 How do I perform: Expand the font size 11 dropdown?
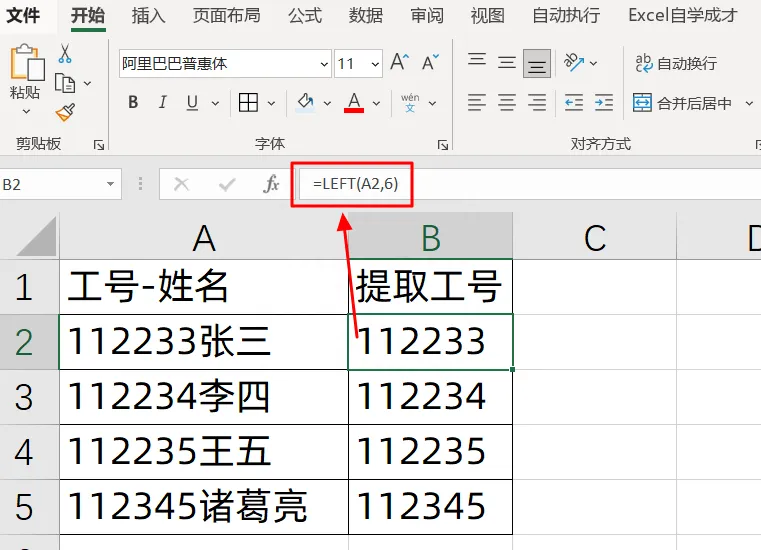(x=375, y=64)
